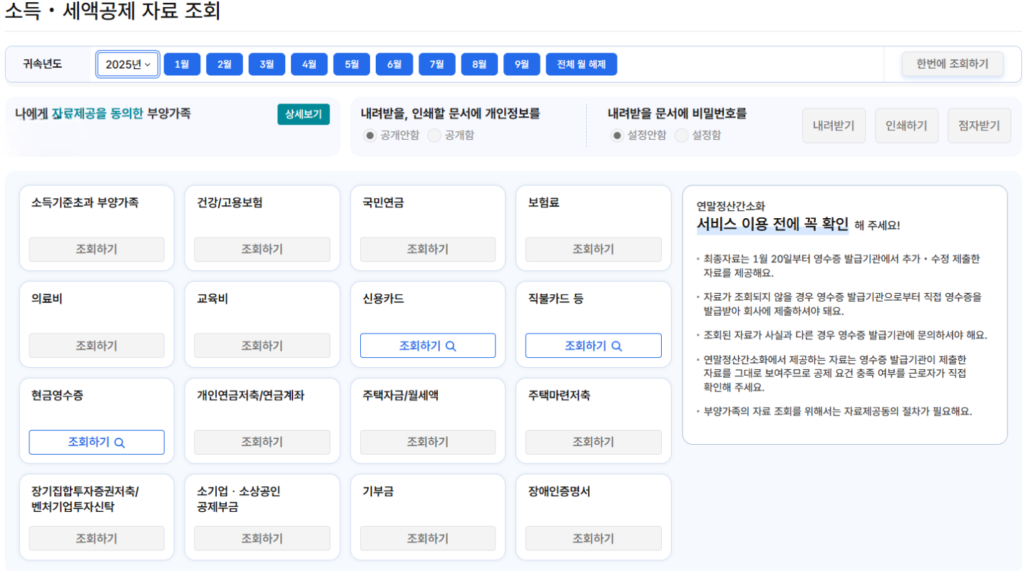Viewport: 1024px width, 571px height.
Task: Open the 귀속년도 2025년 dropdown
Action: pyautogui.click(x=127, y=64)
